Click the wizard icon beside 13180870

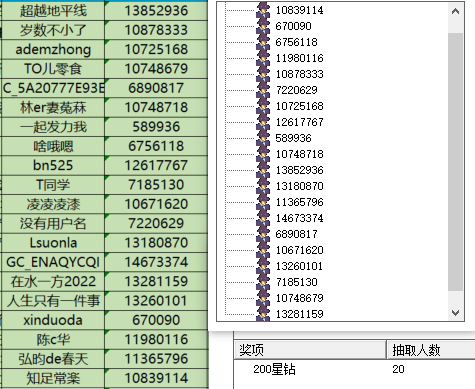point(263,186)
